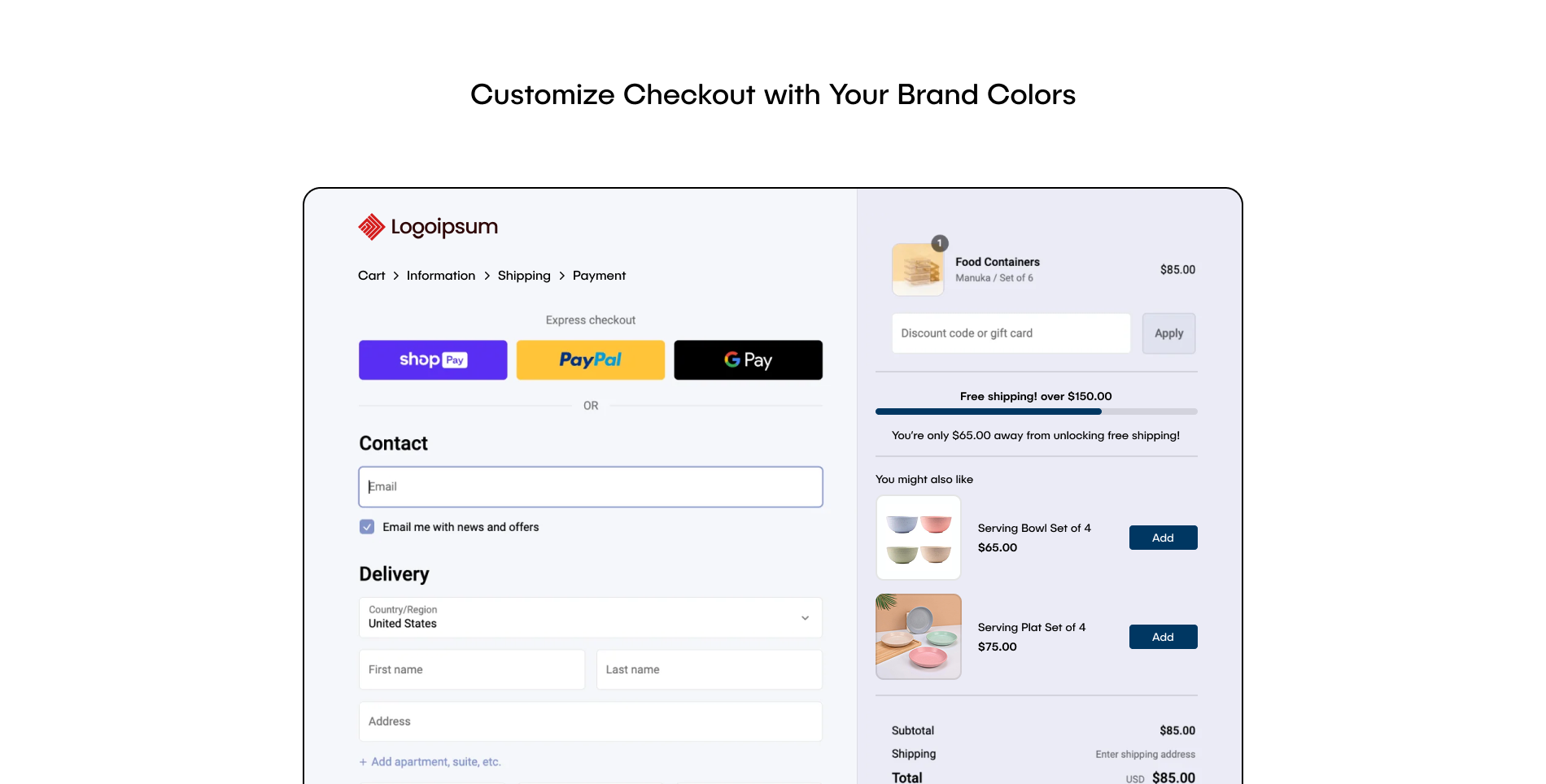Add Serving Plat Set of 4
The width and height of the screenshot is (1546, 784).
(x=1163, y=637)
